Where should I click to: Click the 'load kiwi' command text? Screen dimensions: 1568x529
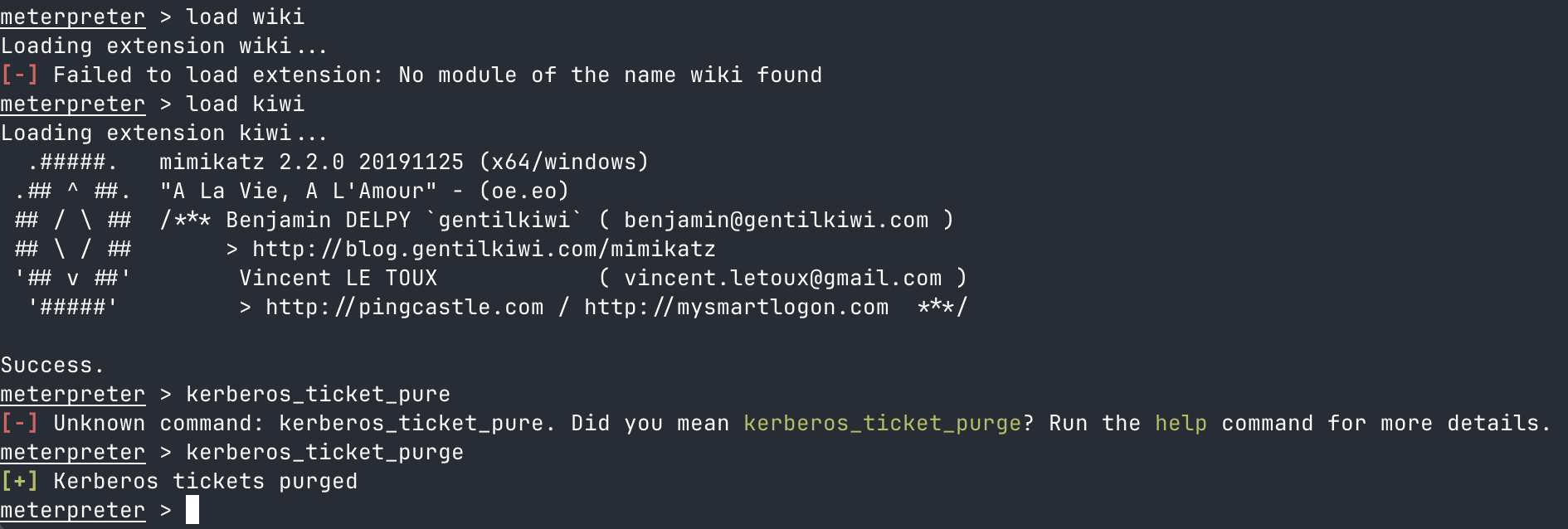point(245,104)
